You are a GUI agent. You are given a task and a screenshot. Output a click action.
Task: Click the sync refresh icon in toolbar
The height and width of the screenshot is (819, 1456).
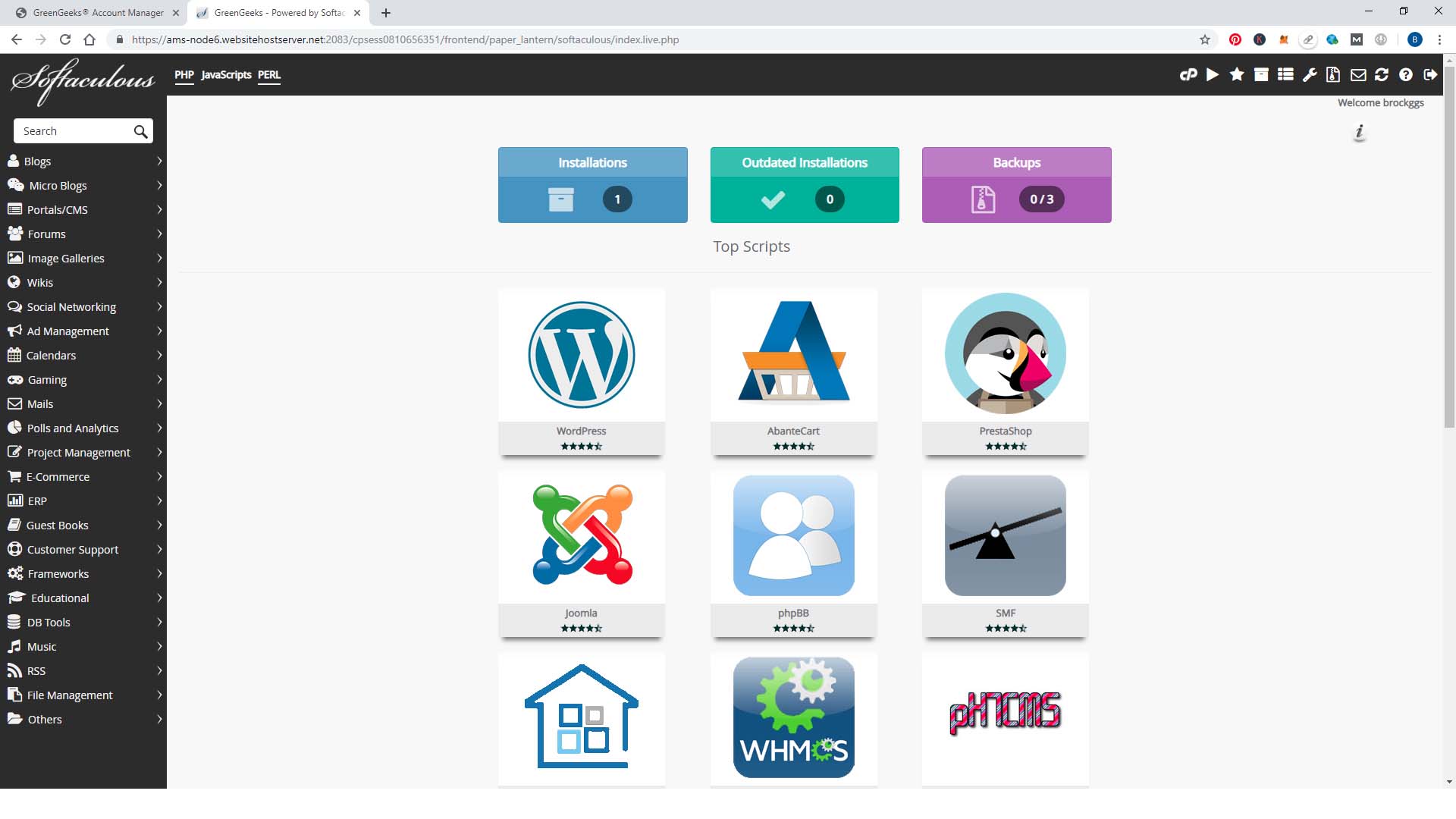[1382, 74]
